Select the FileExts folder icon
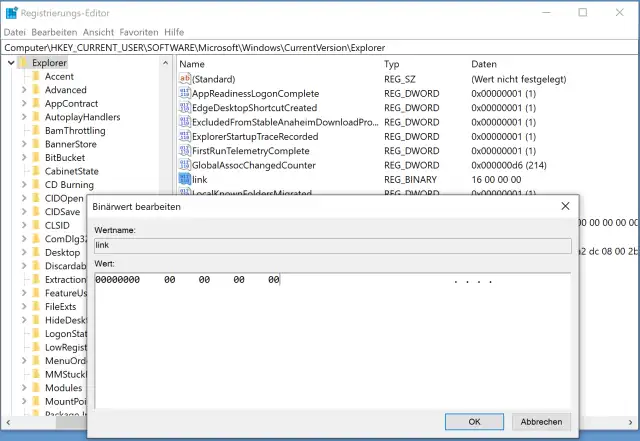640x441 pixels. point(36,306)
